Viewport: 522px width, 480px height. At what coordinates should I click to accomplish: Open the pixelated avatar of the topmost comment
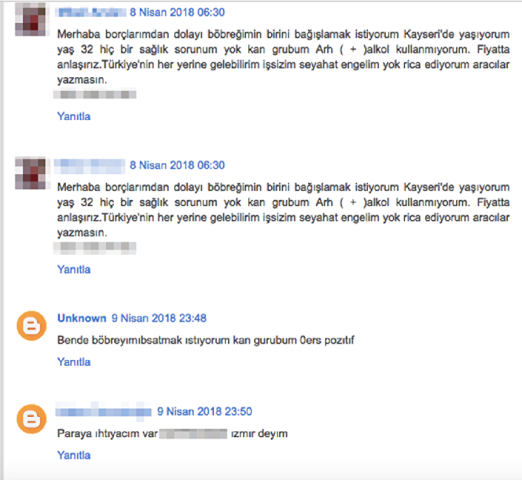(31, 19)
